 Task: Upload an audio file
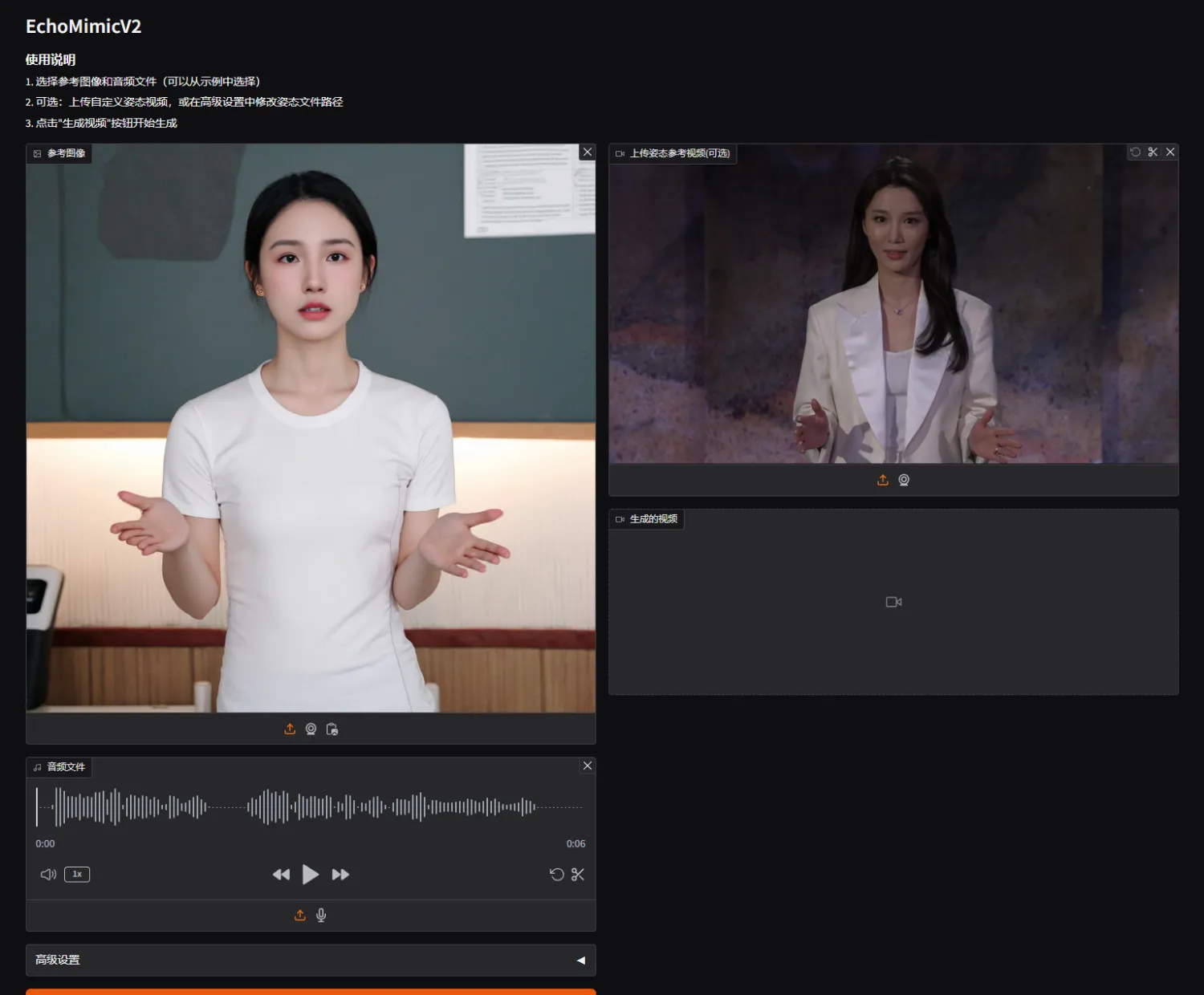(x=300, y=915)
